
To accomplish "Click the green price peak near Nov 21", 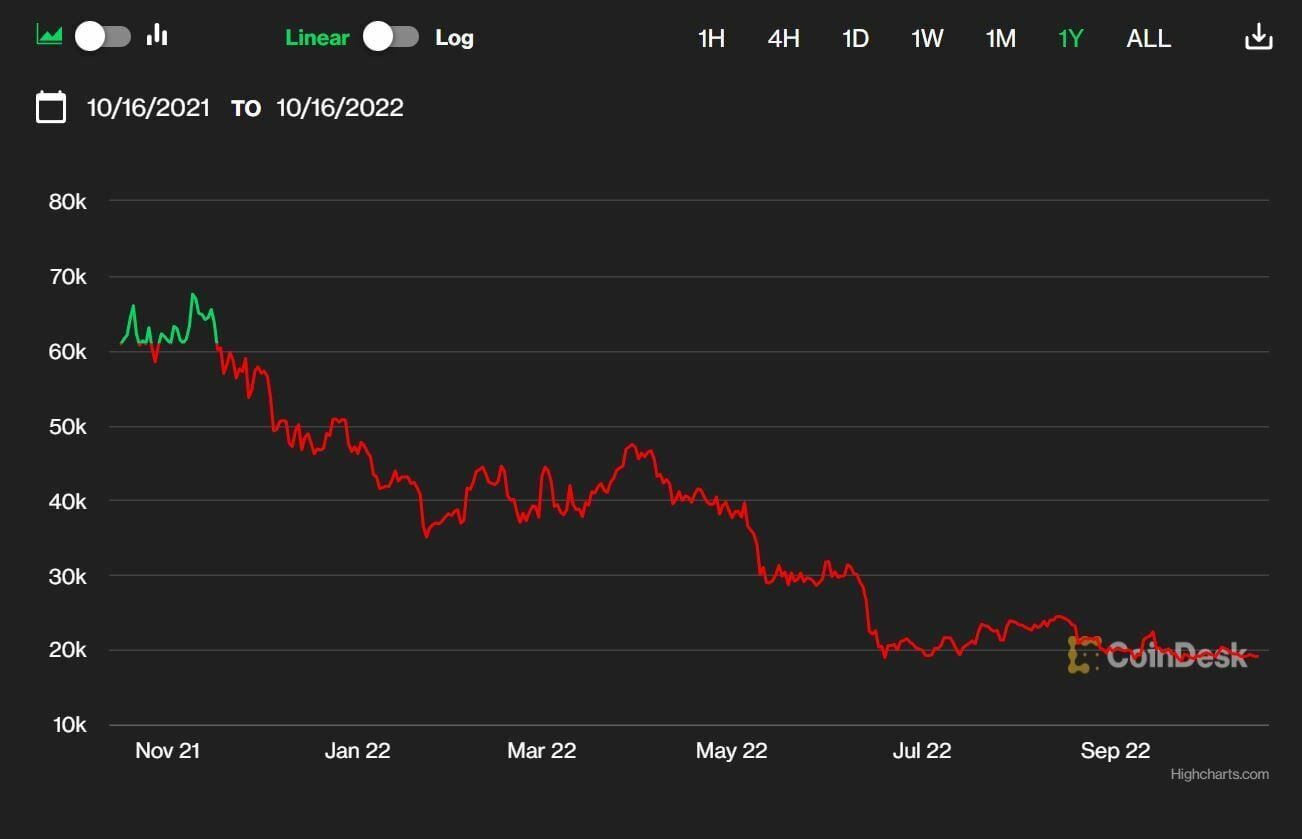I will [x=193, y=295].
